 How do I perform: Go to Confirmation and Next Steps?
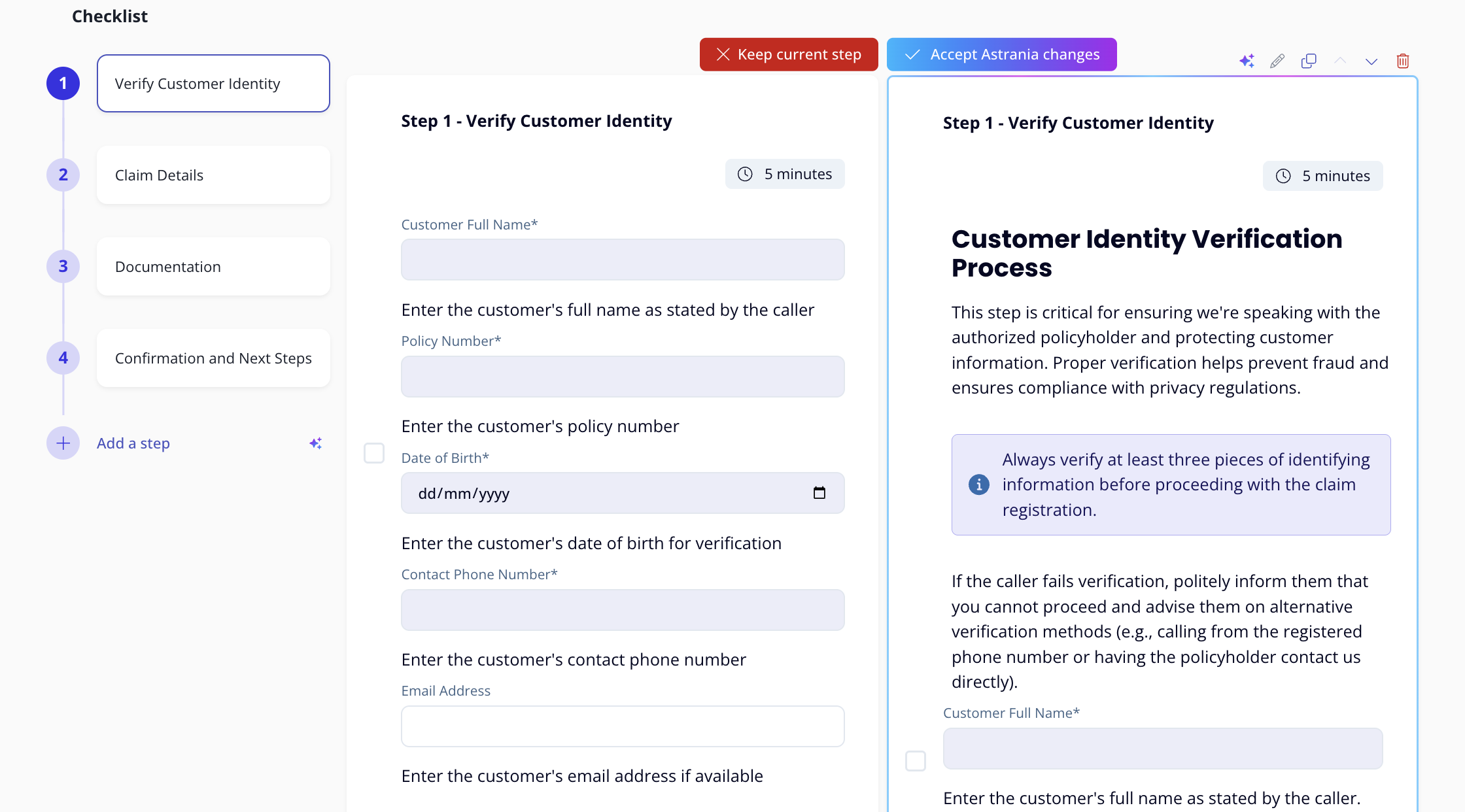213,358
